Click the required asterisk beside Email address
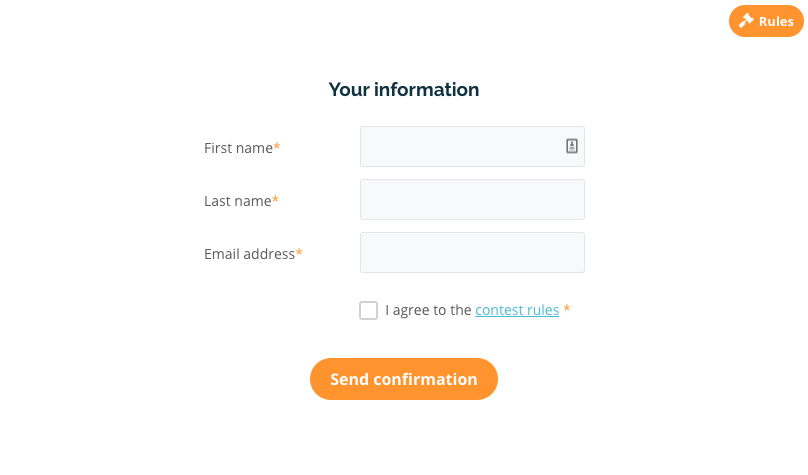 (299, 253)
